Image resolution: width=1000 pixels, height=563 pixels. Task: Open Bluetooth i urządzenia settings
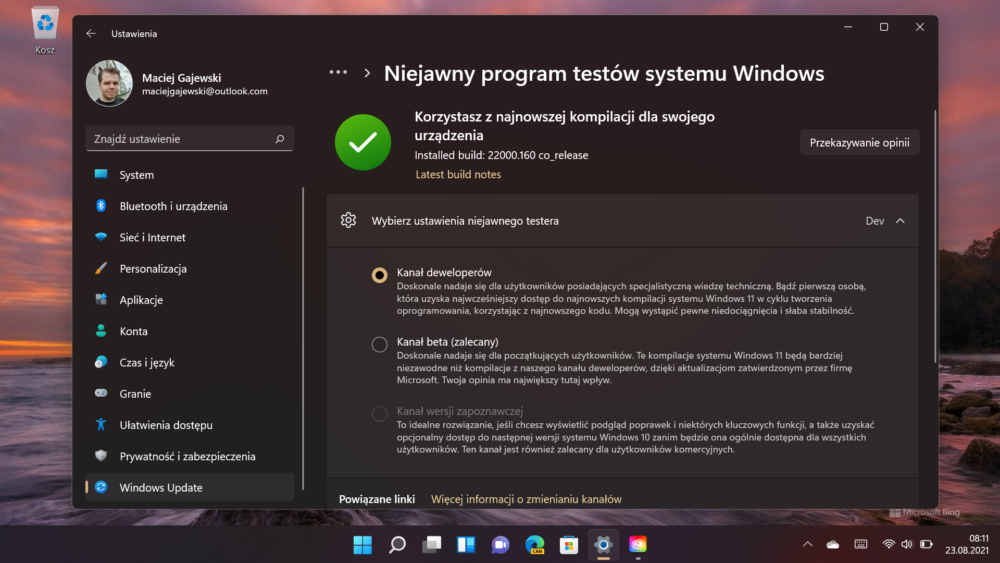(189, 206)
